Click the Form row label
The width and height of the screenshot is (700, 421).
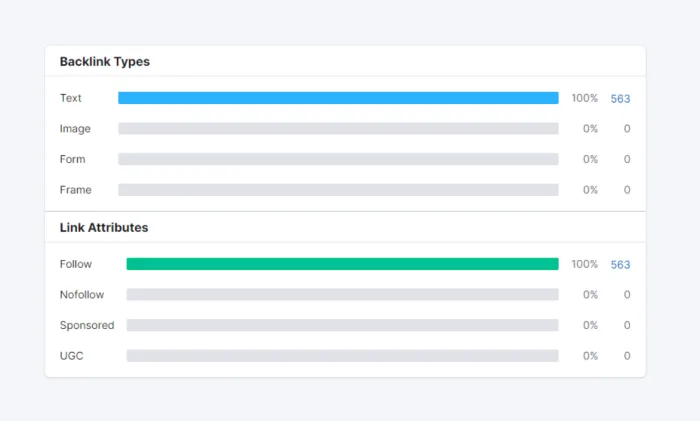point(73,159)
